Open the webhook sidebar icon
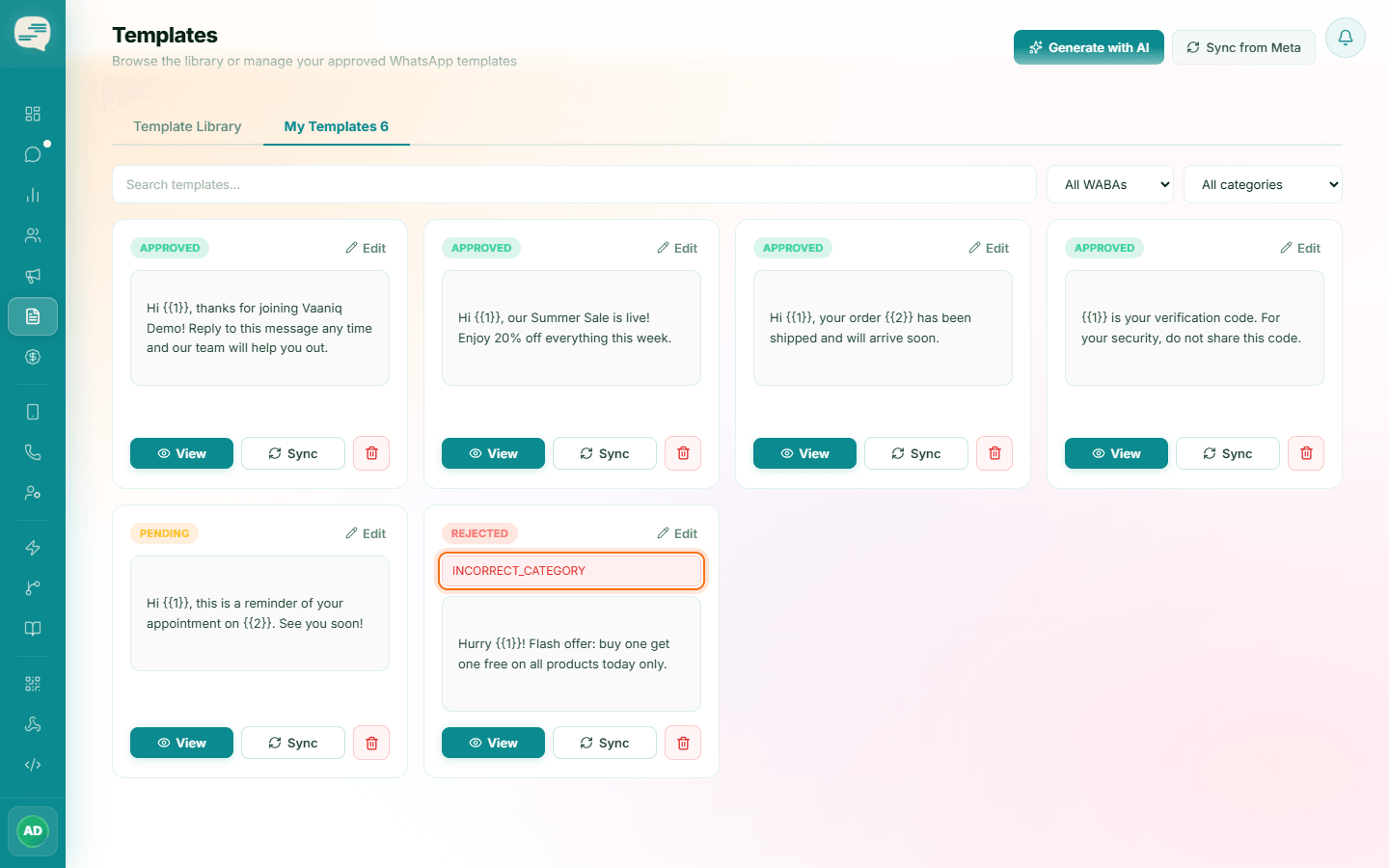This screenshot has height=868, width=1389. click(33, 724)
